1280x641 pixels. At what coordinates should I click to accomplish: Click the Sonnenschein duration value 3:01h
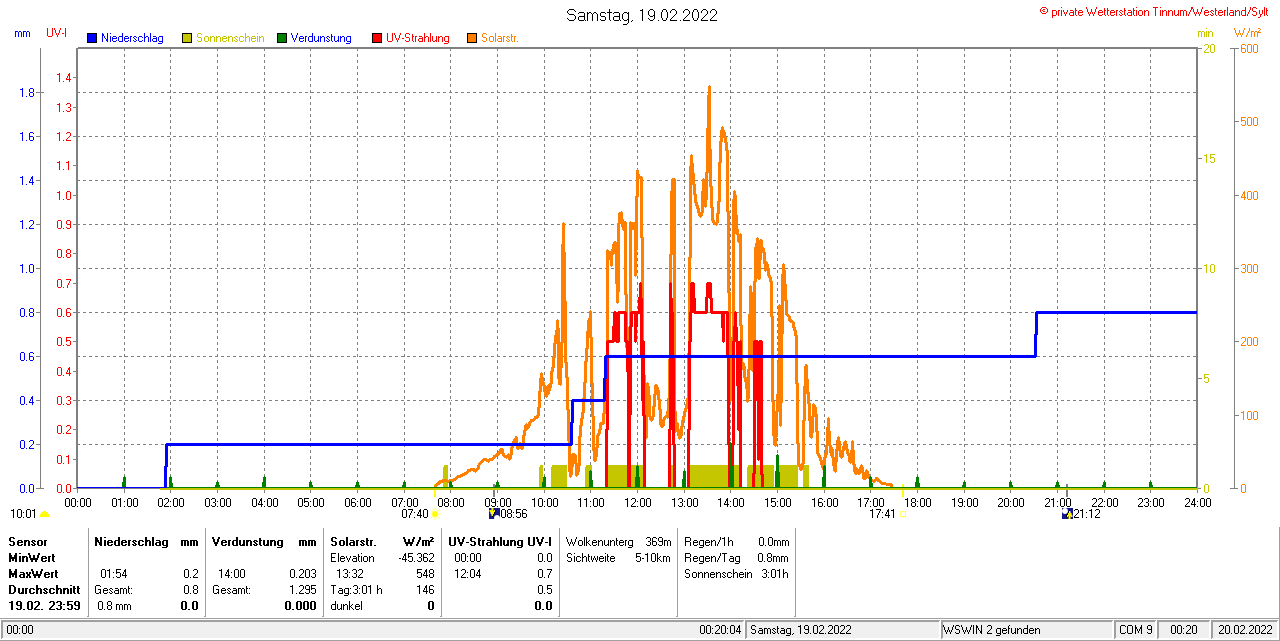coord(775,574)
